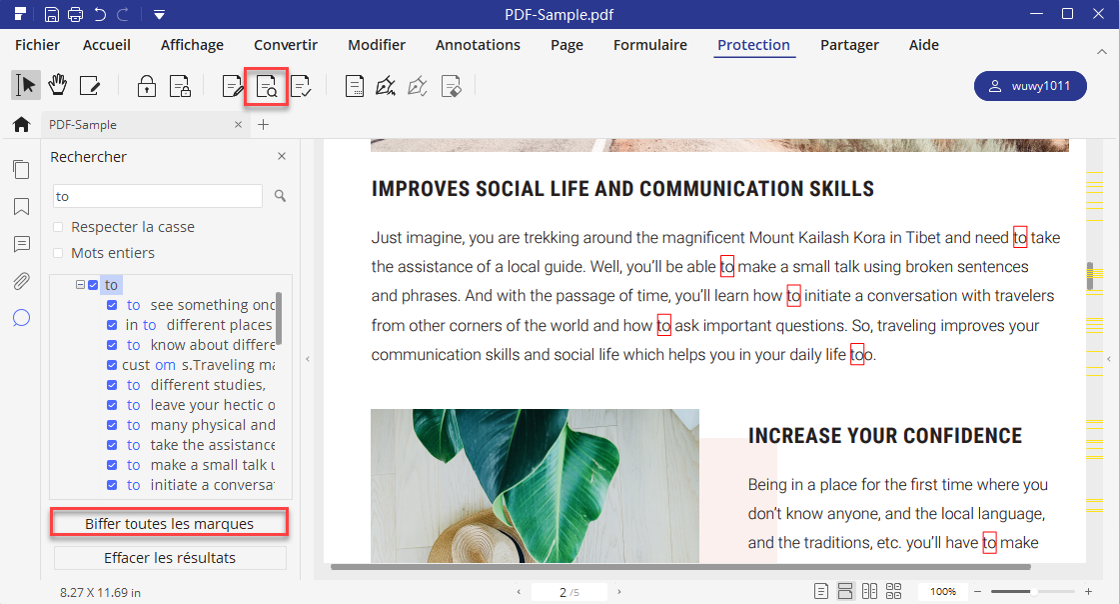
Task: Open the Bookmarks panel in the sidebar
Action: [x=21, y=206]
